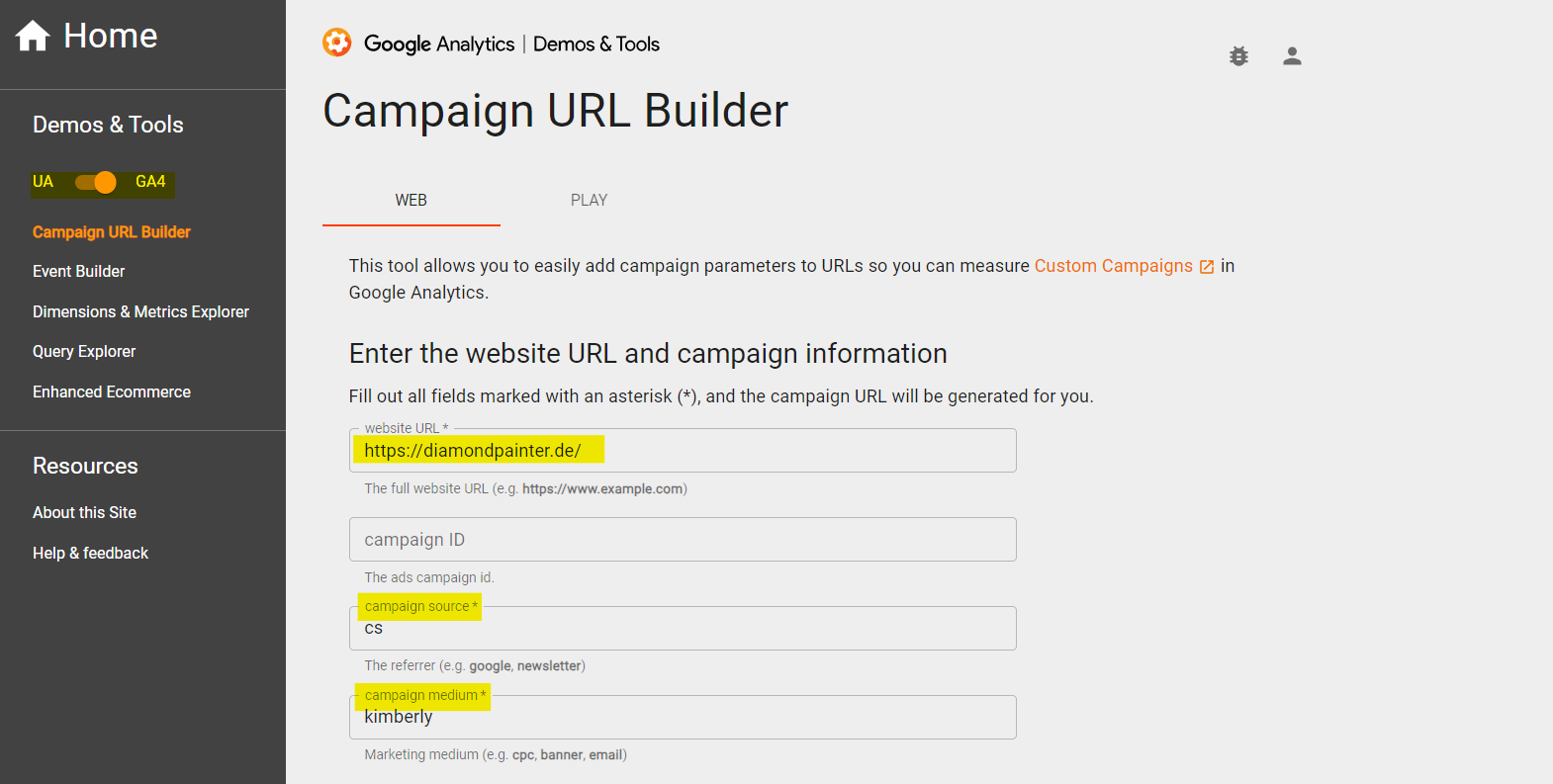
Task: Open Help & feedback page
Action: pos(90,553)
